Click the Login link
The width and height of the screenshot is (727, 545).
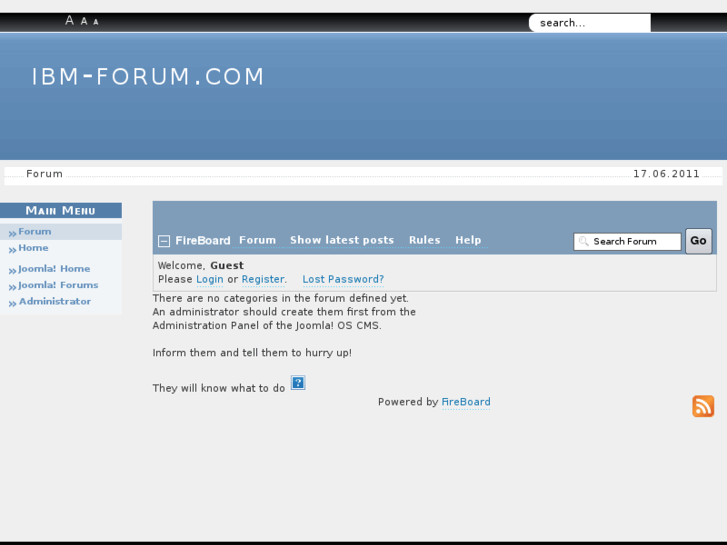(210, 279)
